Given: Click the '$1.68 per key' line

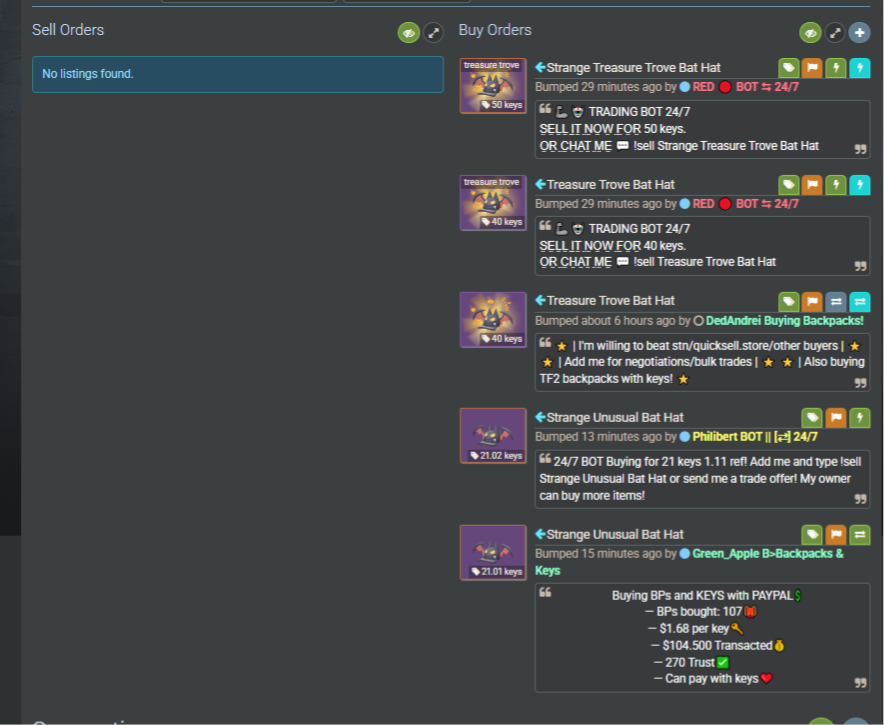Looking at the screenshot, I should tap(695, 629).
